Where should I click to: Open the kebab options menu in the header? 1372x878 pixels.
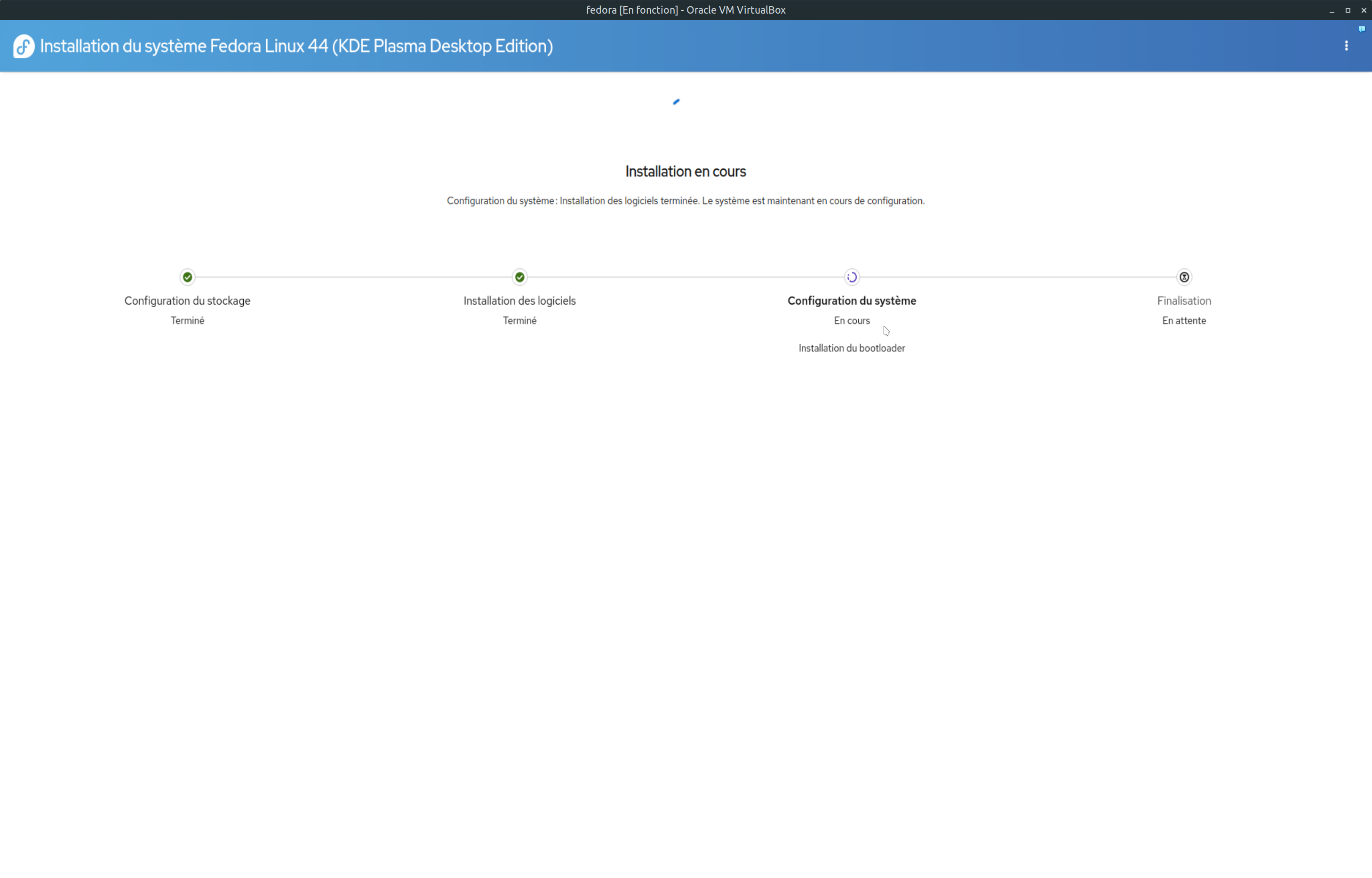[1346, 46]
